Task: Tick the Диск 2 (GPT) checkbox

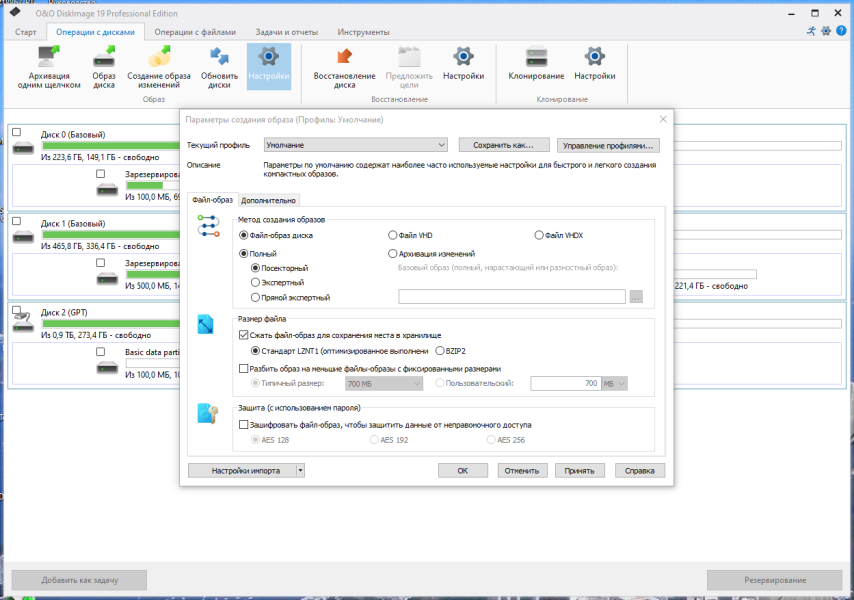Action: (x=17, y=310)
